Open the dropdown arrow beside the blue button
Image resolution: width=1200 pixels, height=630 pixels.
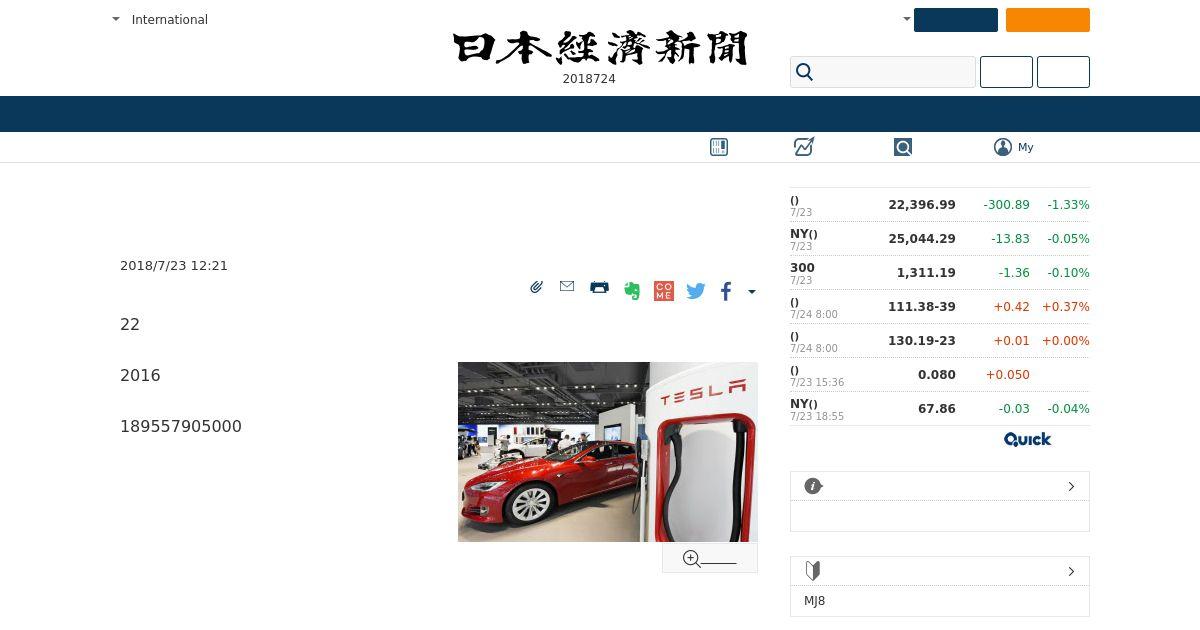point(906,19)
